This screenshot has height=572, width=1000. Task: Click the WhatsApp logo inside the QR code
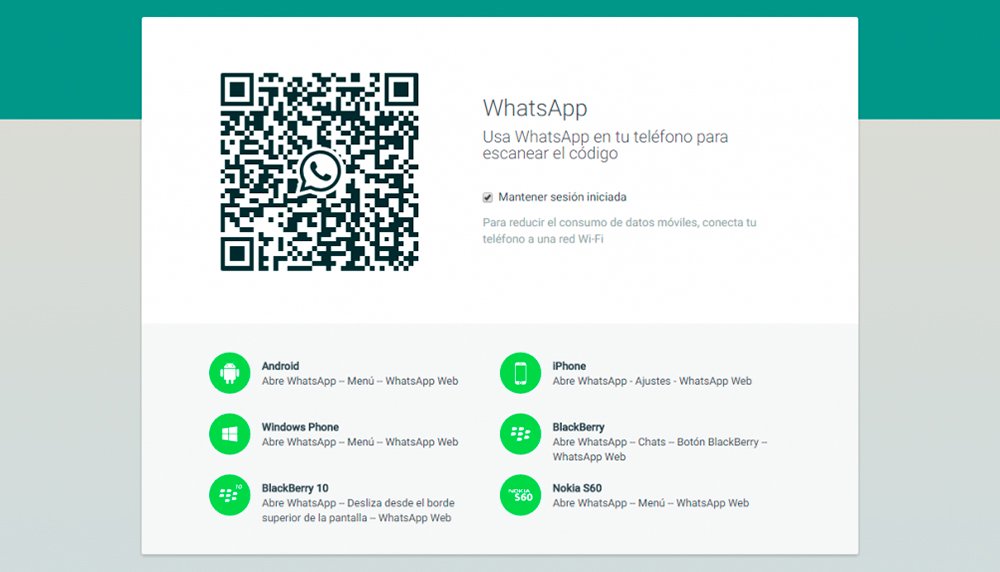(320, 171)
